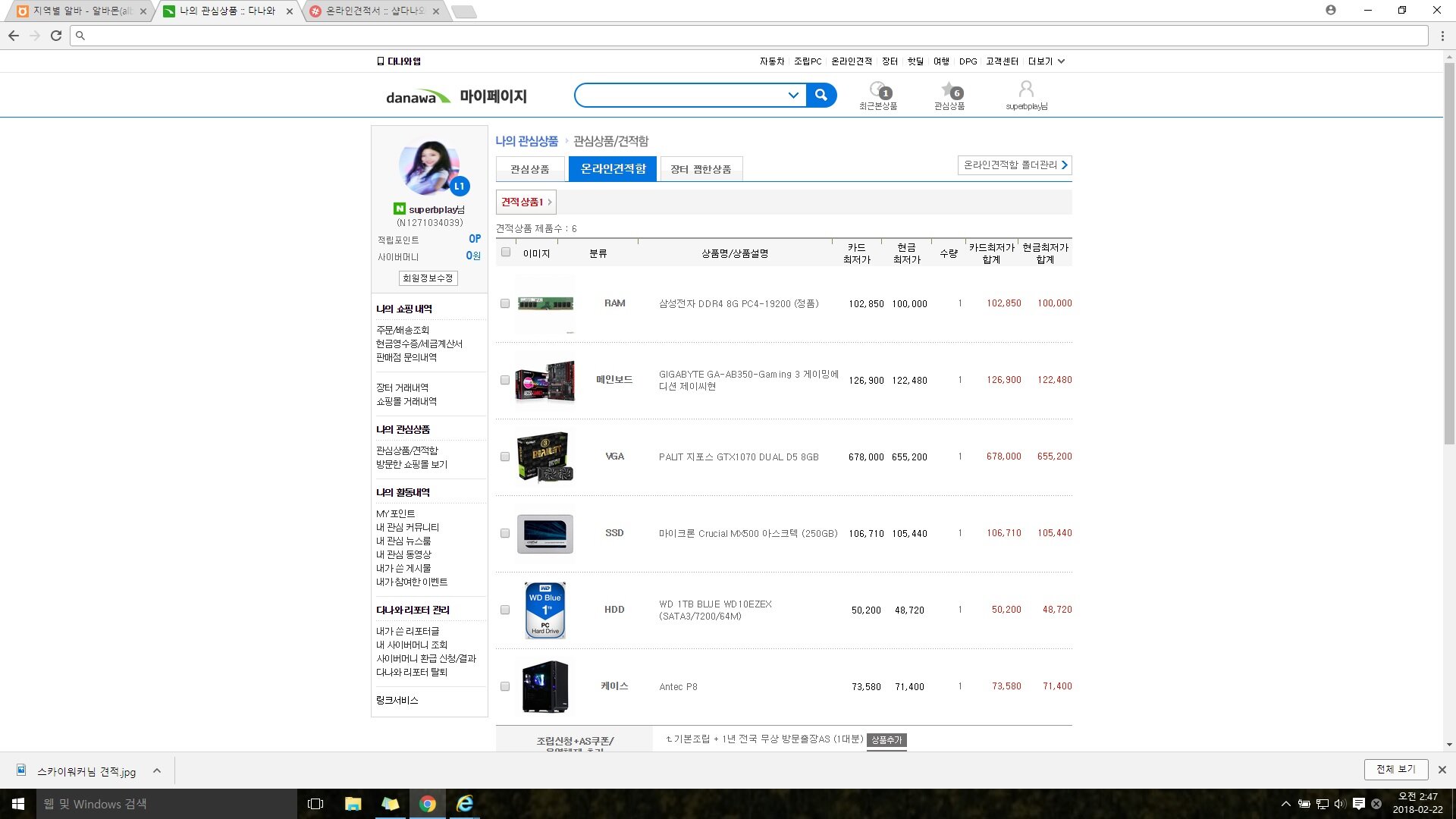Switch to the 온라인견적서 browser tab
The height and width of the screenshot is (819, 1456).
tap(375, 11)
